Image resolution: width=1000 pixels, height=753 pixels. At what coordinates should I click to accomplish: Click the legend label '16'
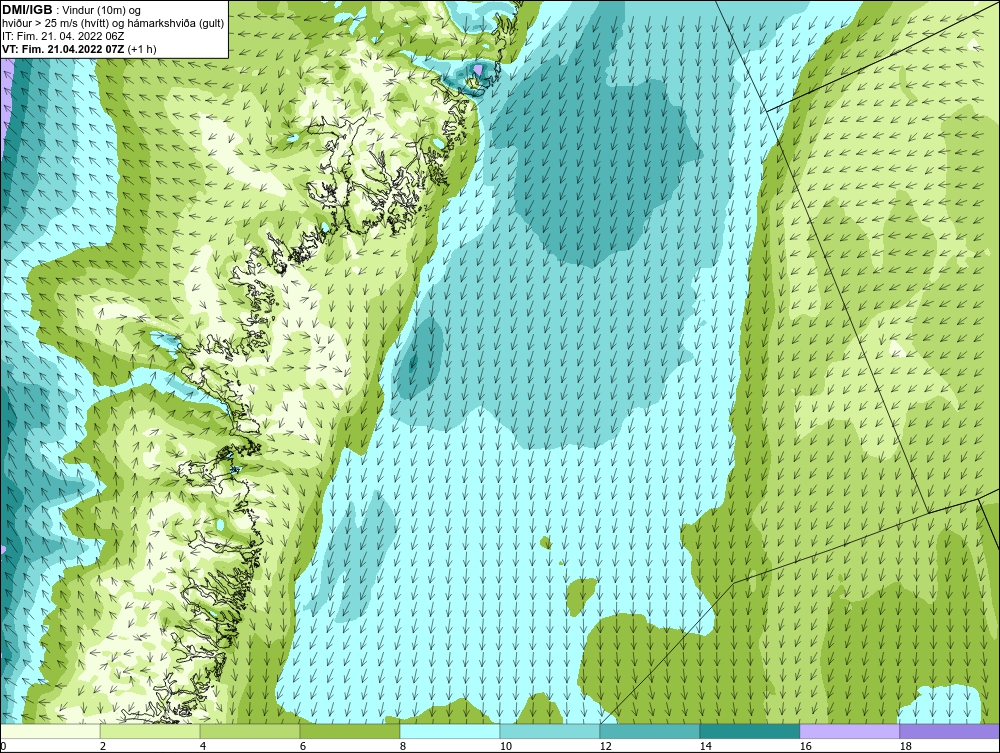(805, 746)
